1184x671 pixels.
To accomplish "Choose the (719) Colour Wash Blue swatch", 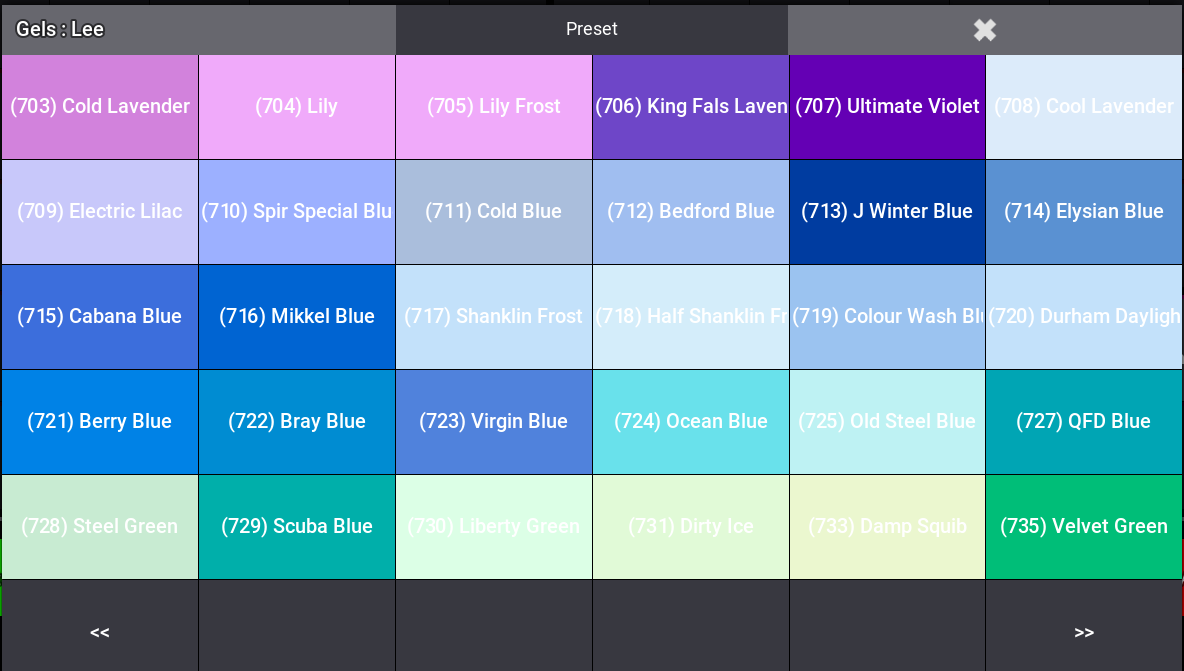I will (x=887, y=317).
